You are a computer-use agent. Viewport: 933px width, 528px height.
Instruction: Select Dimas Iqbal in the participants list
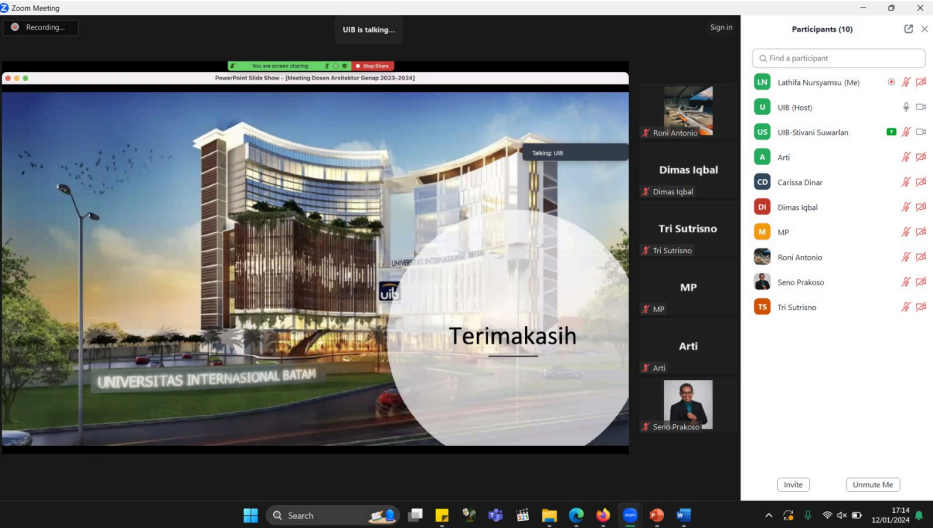tap(838, 207)
